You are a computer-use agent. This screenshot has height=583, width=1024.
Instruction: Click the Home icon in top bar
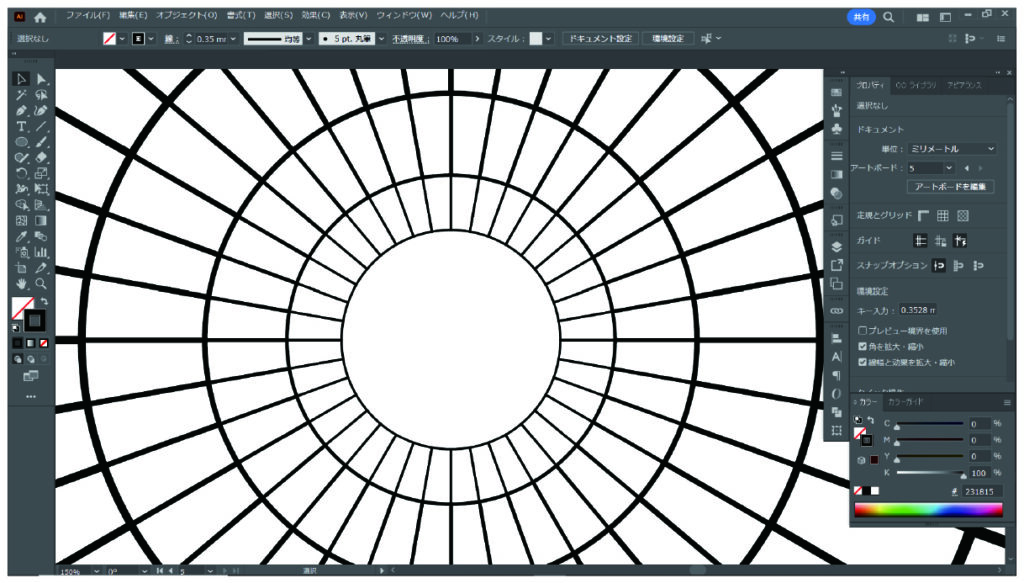tap(40, 17)
